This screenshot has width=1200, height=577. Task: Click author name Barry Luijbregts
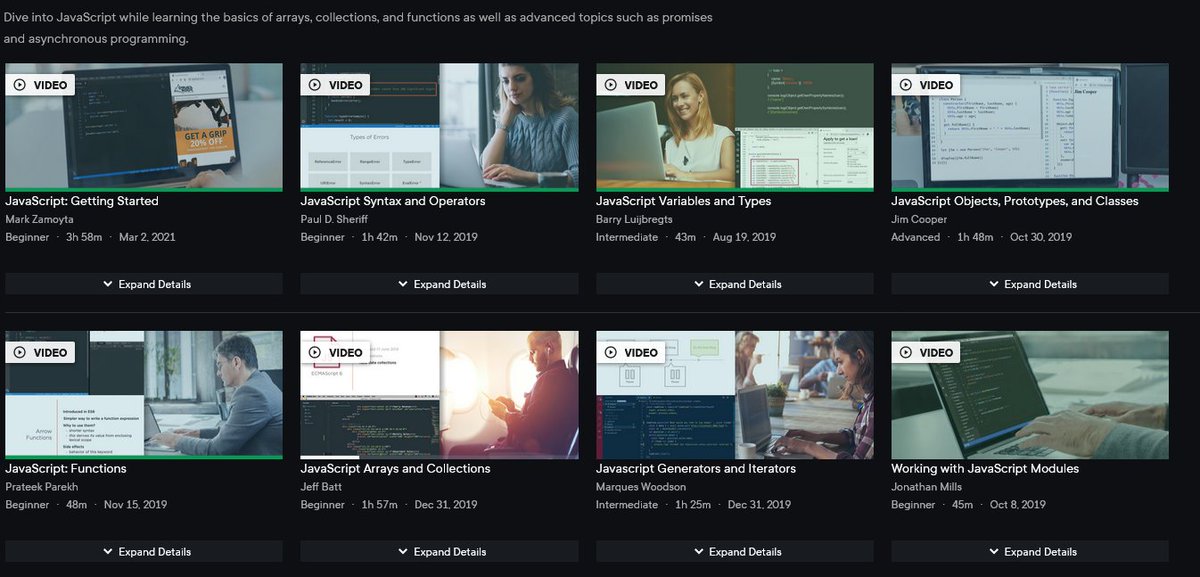(634, 219)
